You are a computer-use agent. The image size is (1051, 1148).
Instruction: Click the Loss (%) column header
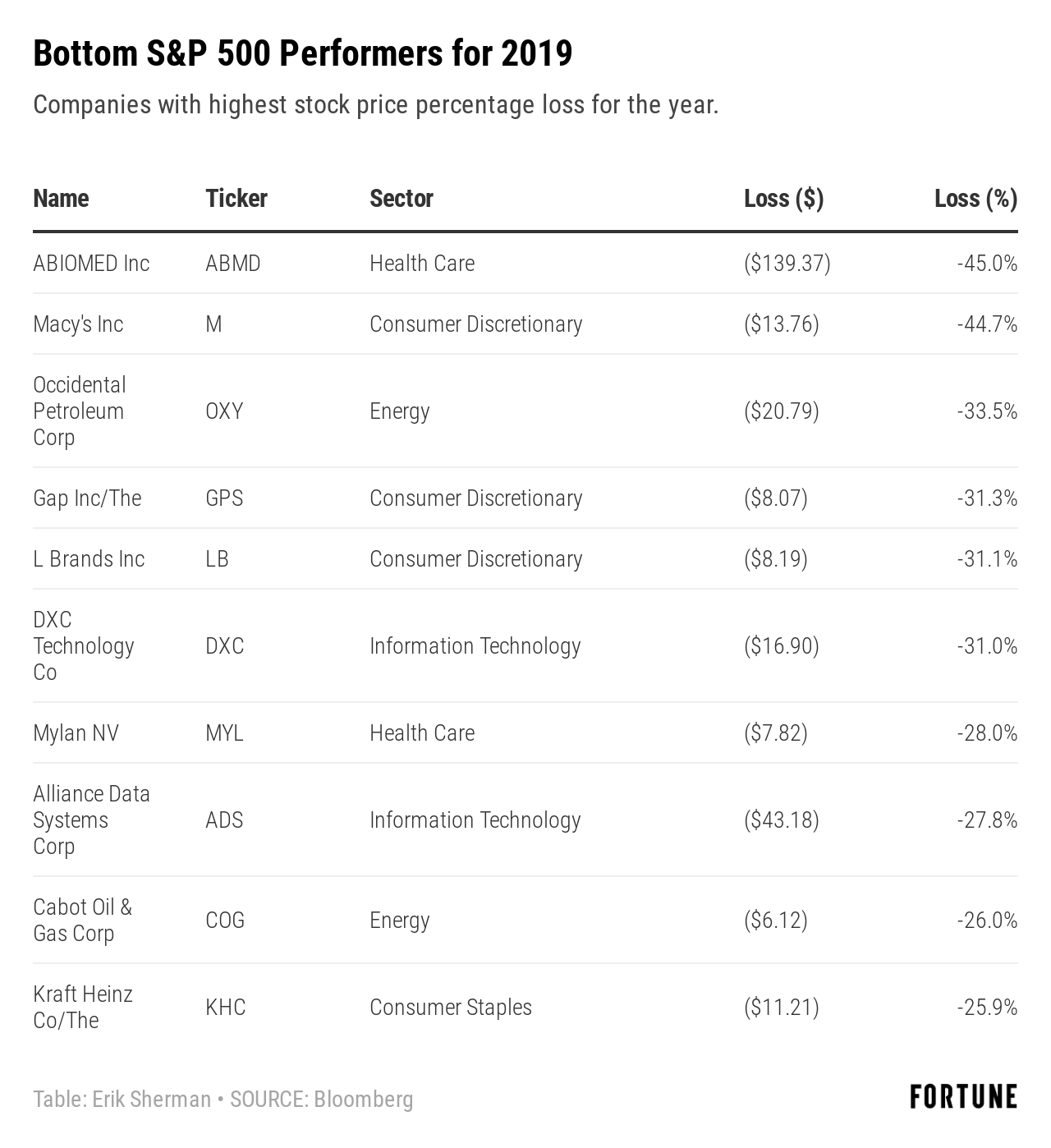click(x=975, y=199)
